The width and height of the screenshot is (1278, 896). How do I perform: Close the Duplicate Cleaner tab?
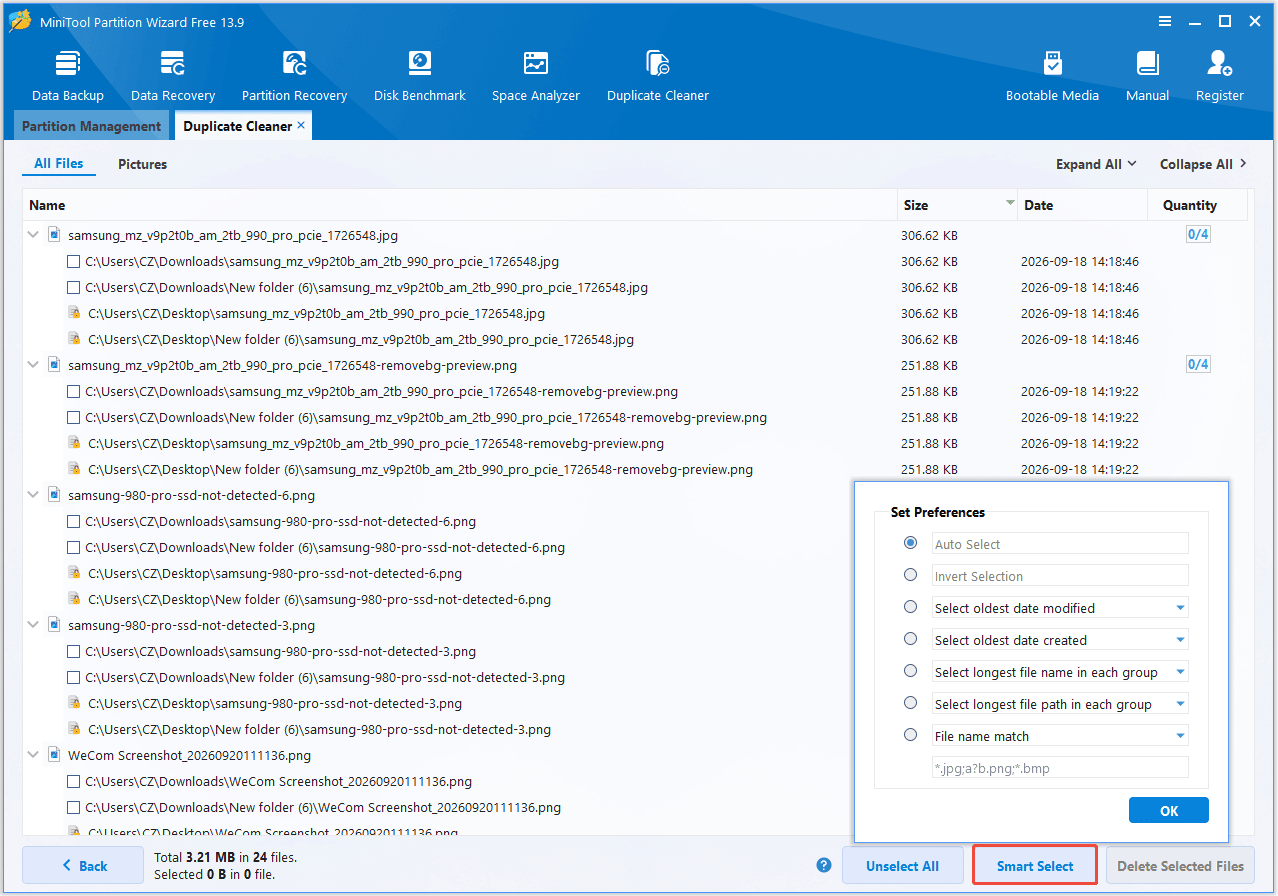pyautogui.click(x=301, y=126)
